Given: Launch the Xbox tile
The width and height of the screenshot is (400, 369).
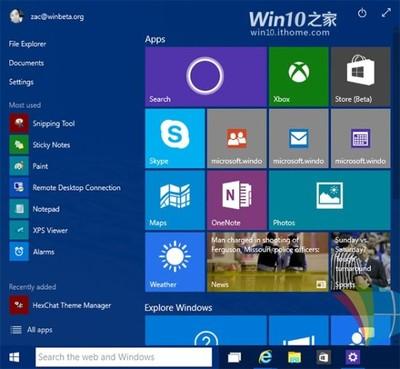Looking at the screenshot, I should pos(299,77).
